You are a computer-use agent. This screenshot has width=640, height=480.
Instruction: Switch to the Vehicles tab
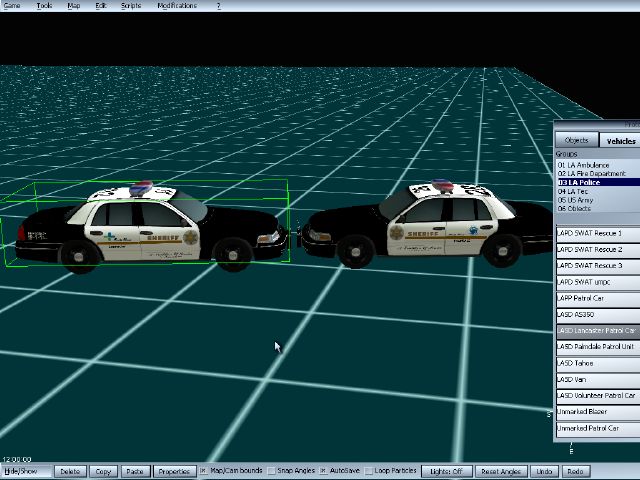[620, 140]
